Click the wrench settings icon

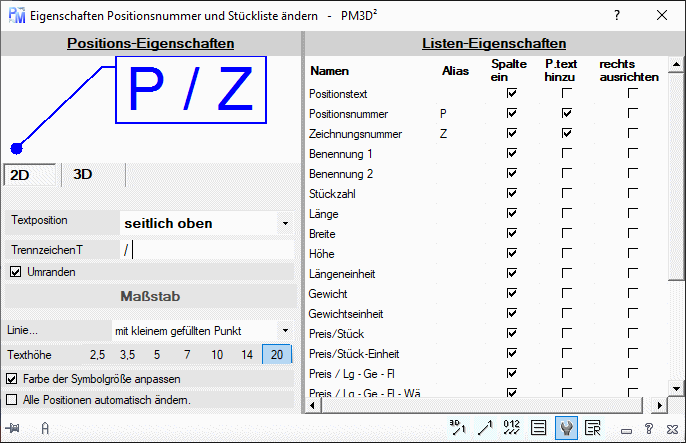(x=565, y=428)
